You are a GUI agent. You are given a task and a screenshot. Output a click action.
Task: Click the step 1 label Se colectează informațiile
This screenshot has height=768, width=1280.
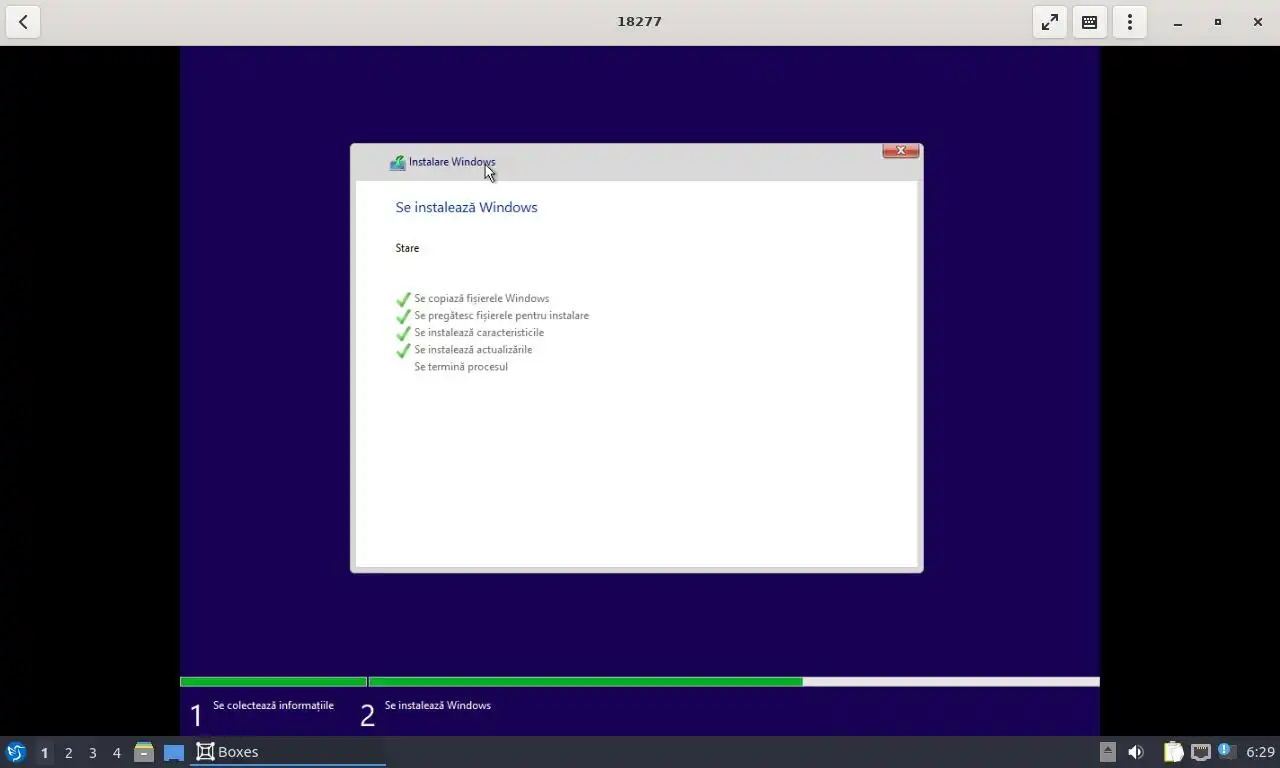(x=273, y=705)
